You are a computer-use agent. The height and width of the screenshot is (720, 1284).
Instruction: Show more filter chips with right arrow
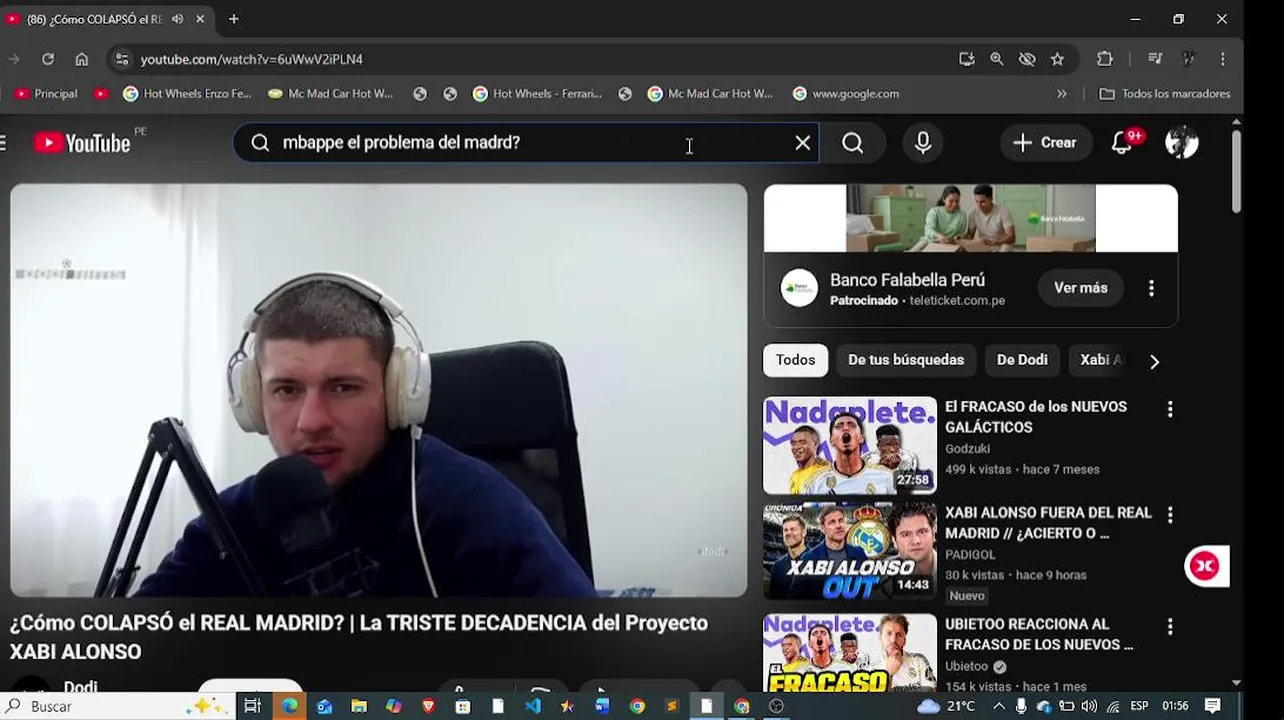click(x=1154, y=361)
